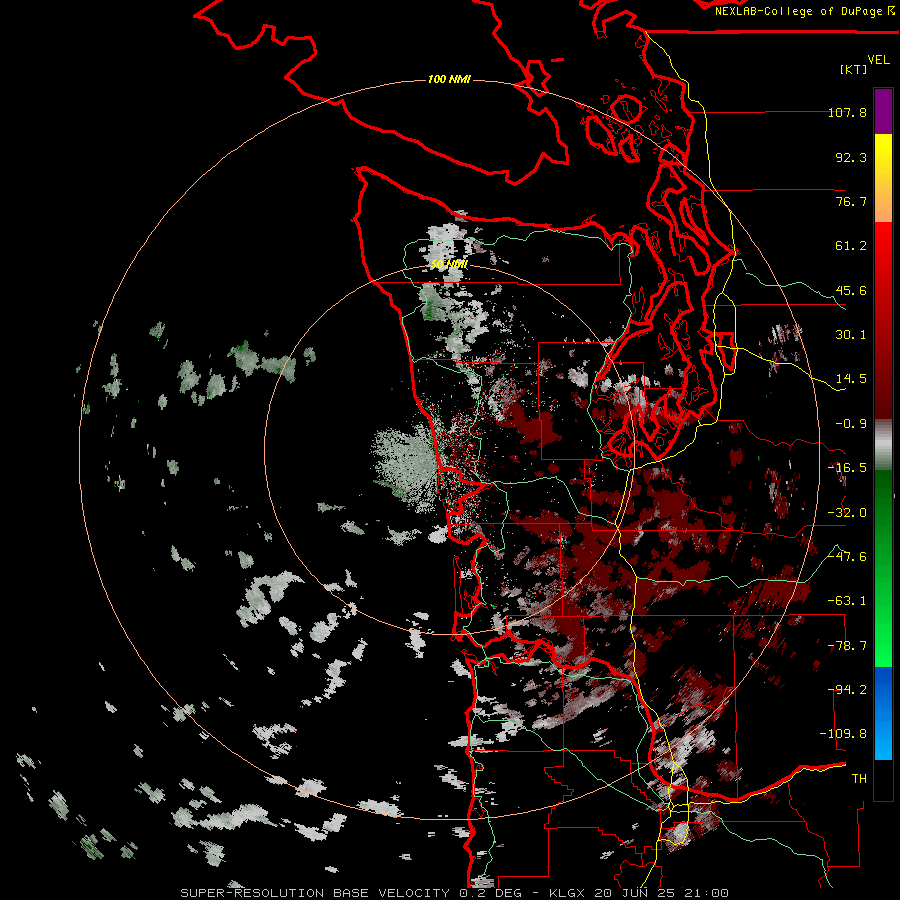
Task: Click the KLGX 20 JUN 25 21:00 timestamp
Action: [639, 893]
